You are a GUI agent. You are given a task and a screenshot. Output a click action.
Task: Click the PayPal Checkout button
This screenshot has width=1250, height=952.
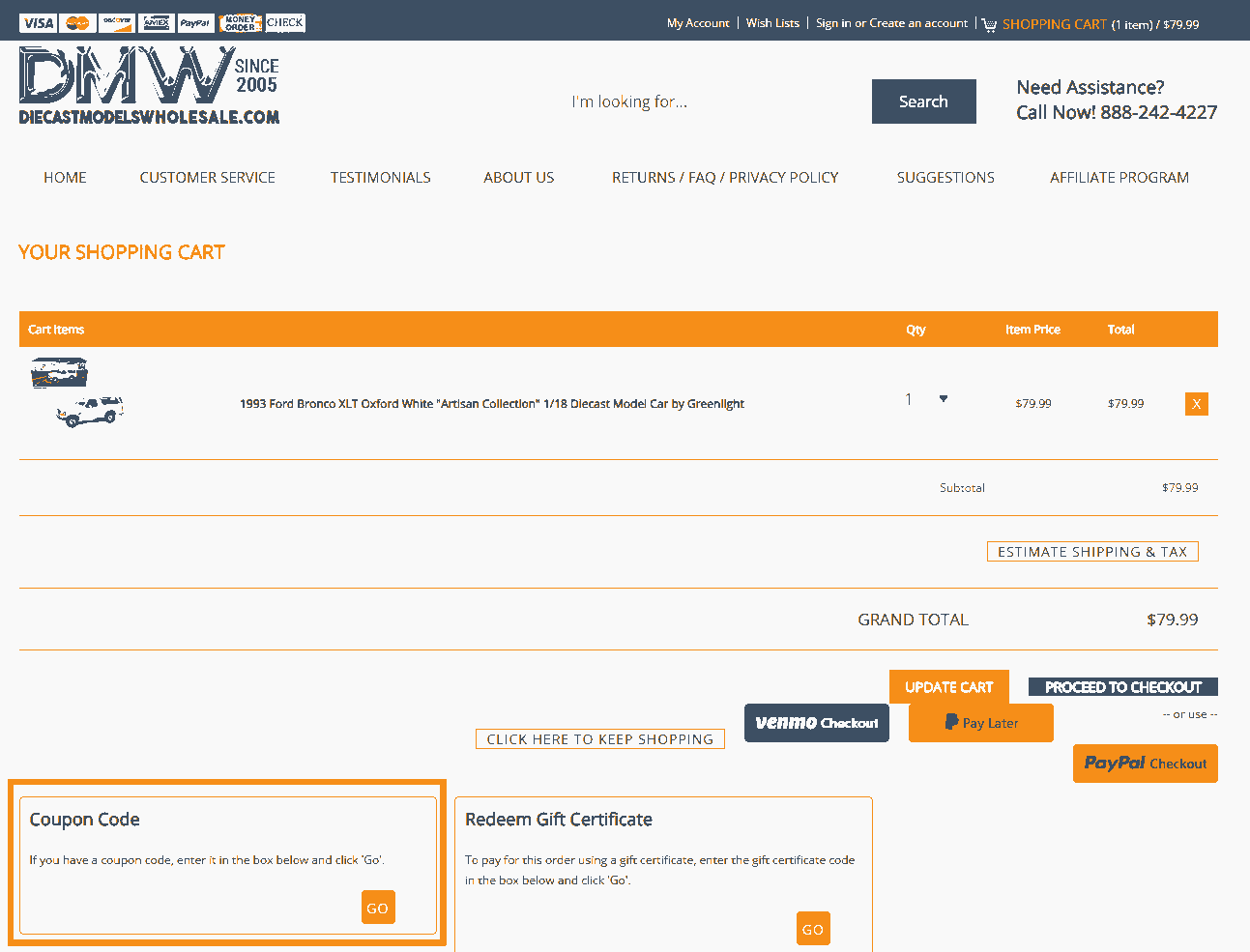point(1145,764)
